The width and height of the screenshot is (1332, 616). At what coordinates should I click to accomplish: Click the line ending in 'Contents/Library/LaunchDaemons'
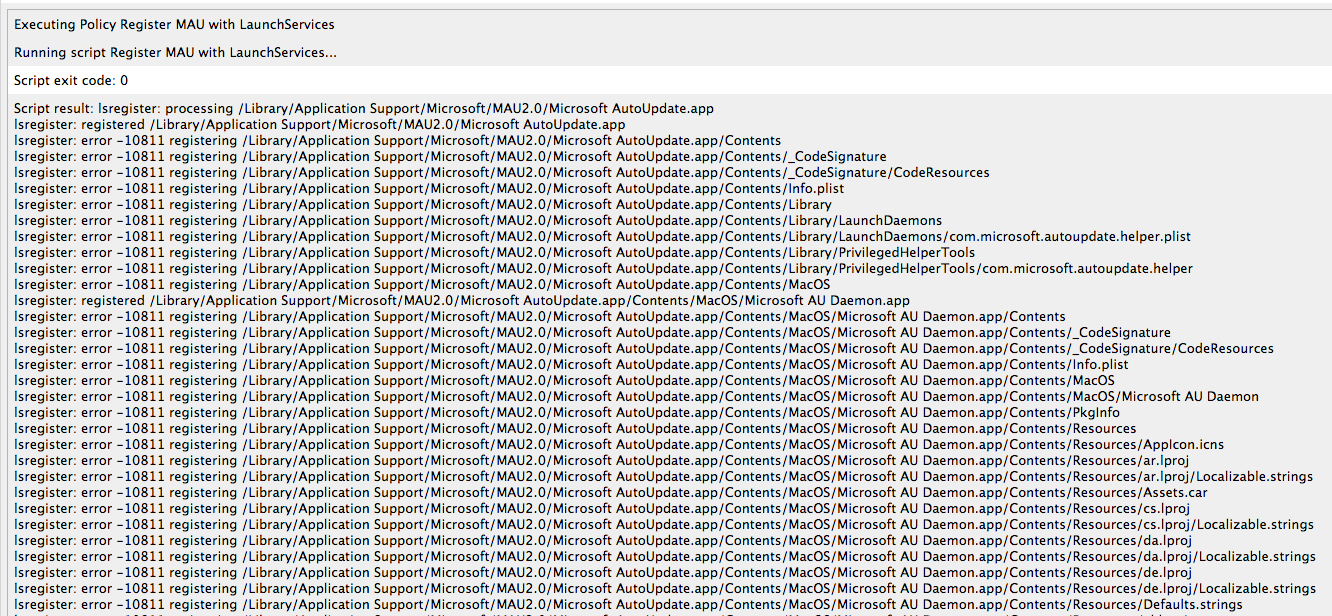point(478,220)
